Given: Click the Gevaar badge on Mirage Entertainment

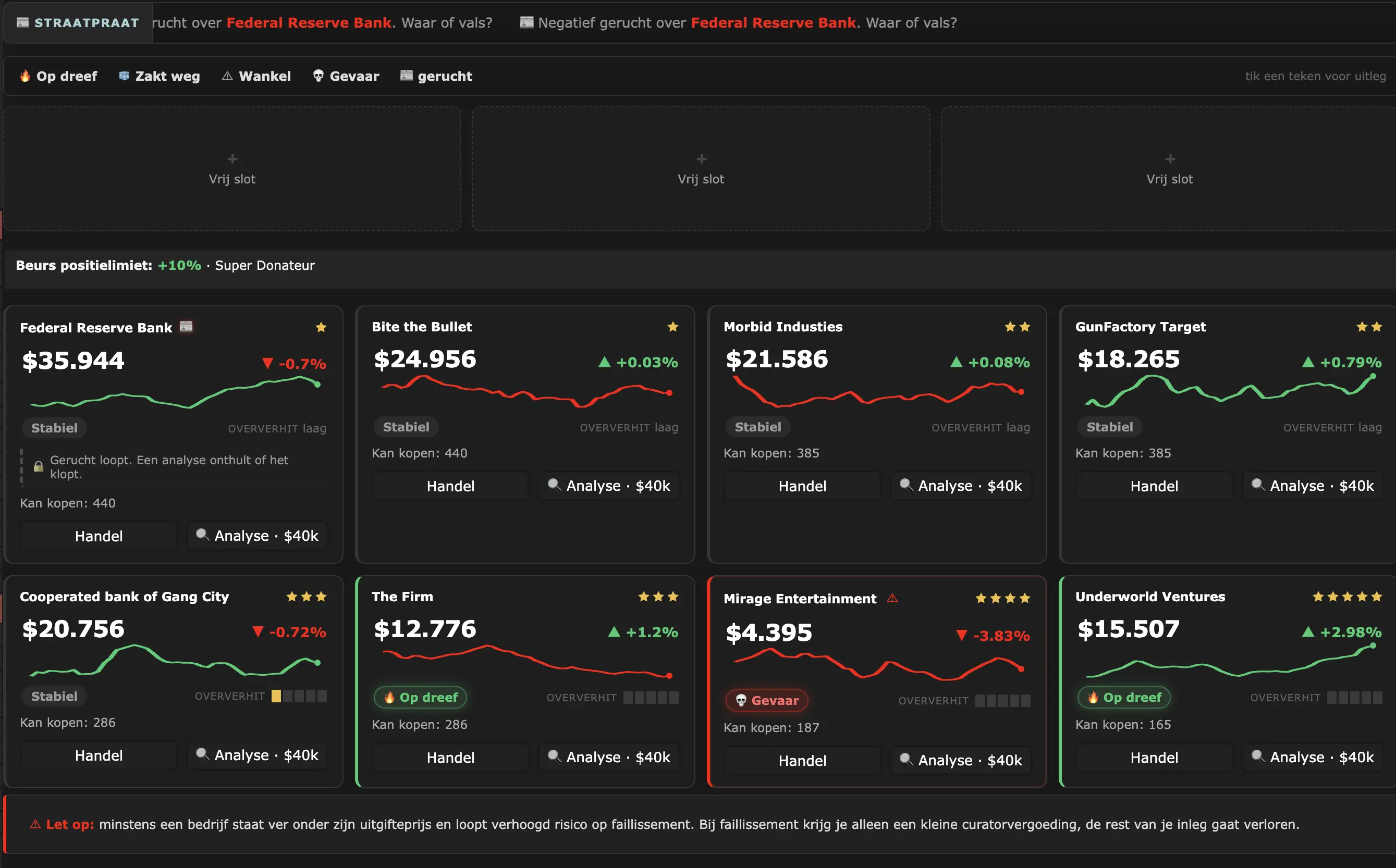Looking at the screenshot, I should [767, 700].
